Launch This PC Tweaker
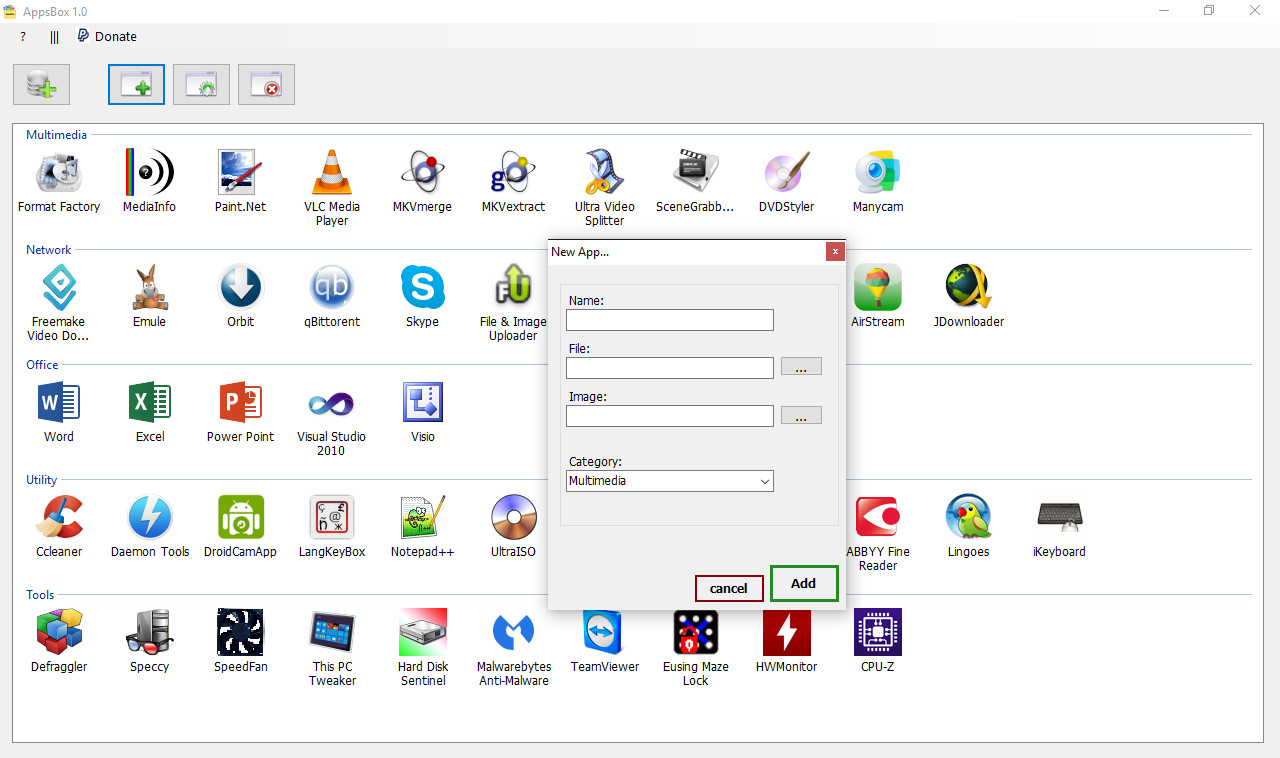The height and width of the screenshot is (758, 1280). point(332,633)
